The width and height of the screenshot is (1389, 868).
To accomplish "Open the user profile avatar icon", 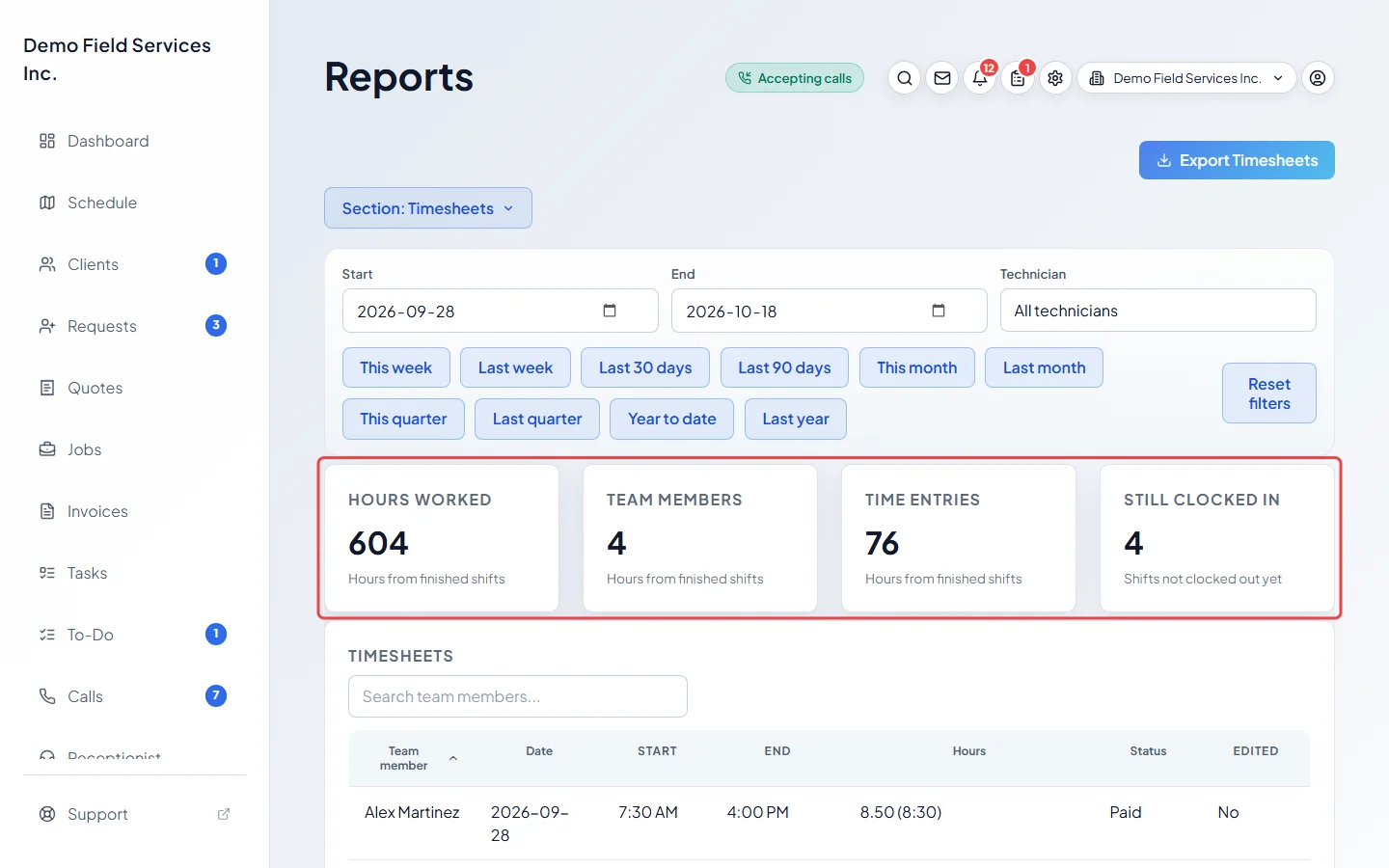I will tap(1318, 78).
